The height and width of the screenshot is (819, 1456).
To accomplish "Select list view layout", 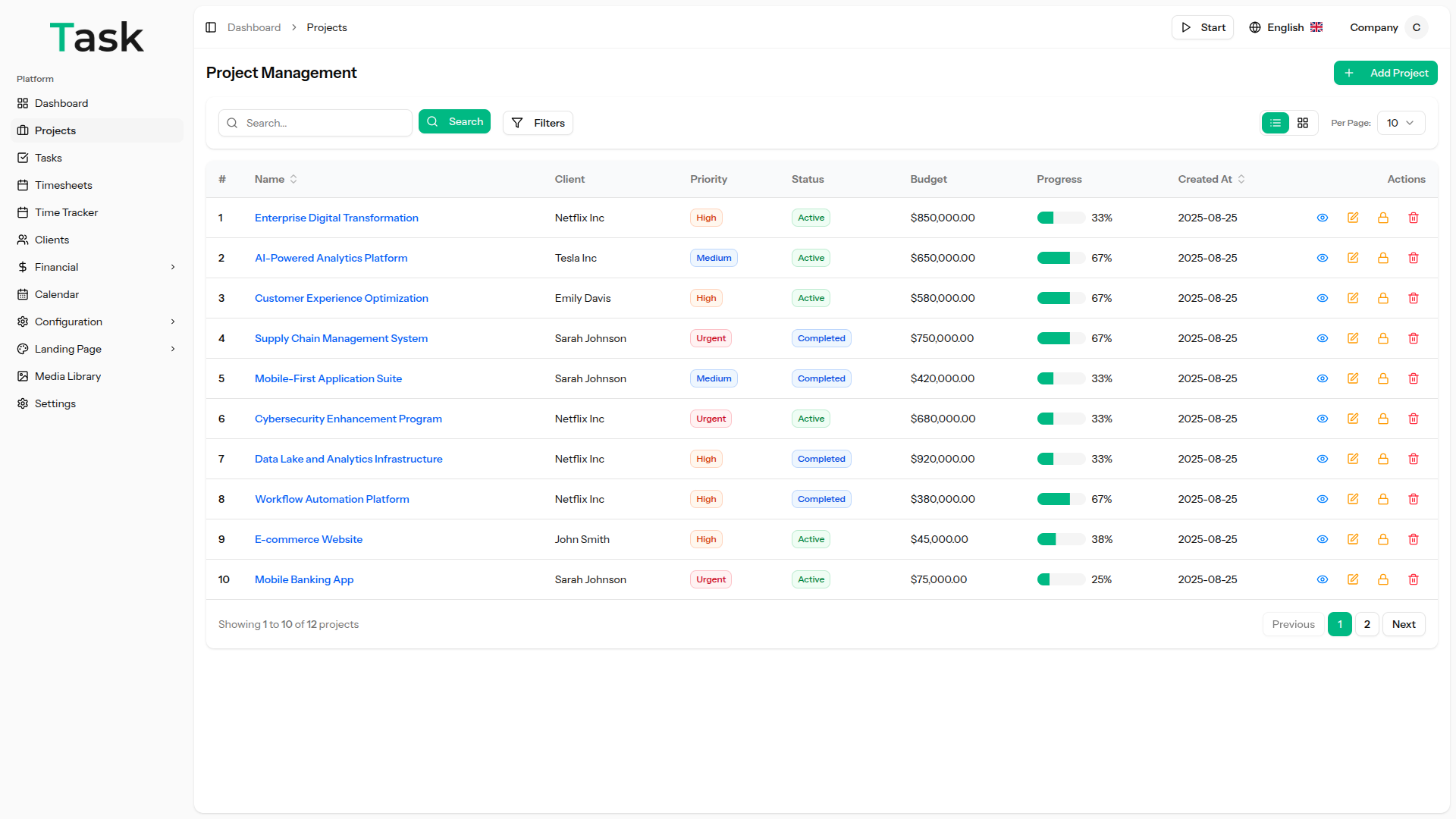I will pyautogui.click(x=1275, y=123).
